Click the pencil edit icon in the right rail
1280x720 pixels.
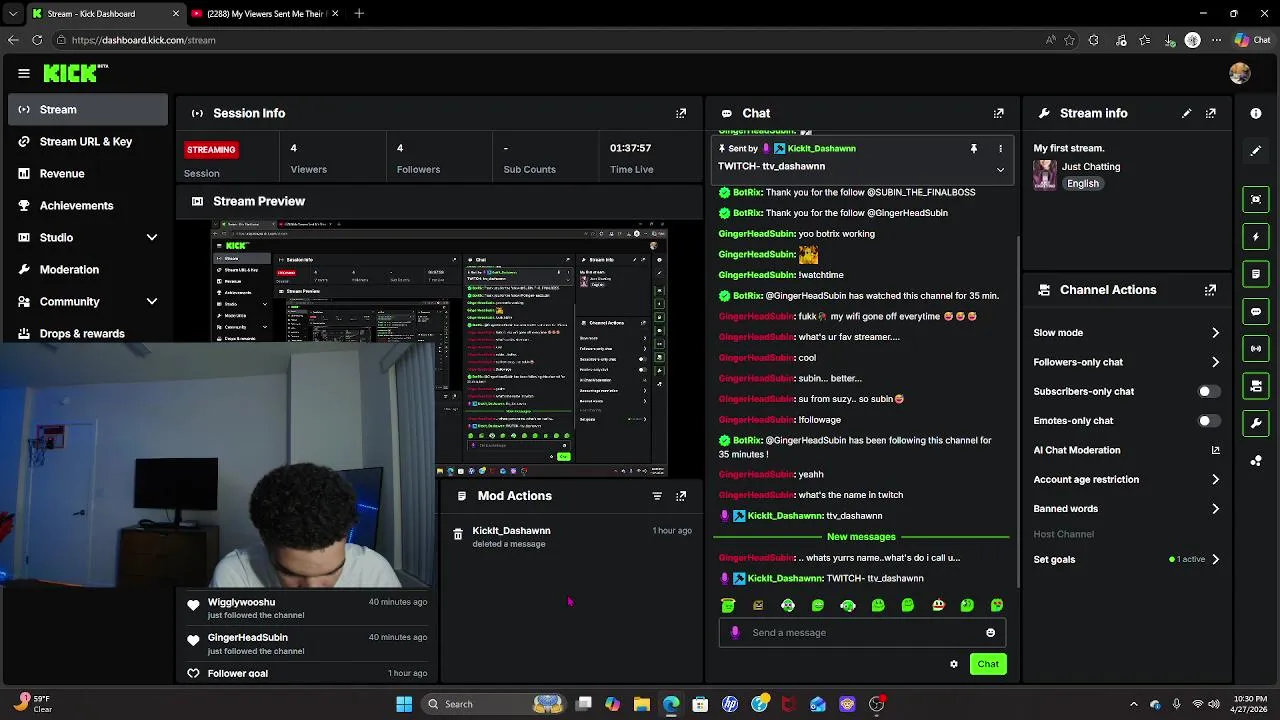[1256, 151]
